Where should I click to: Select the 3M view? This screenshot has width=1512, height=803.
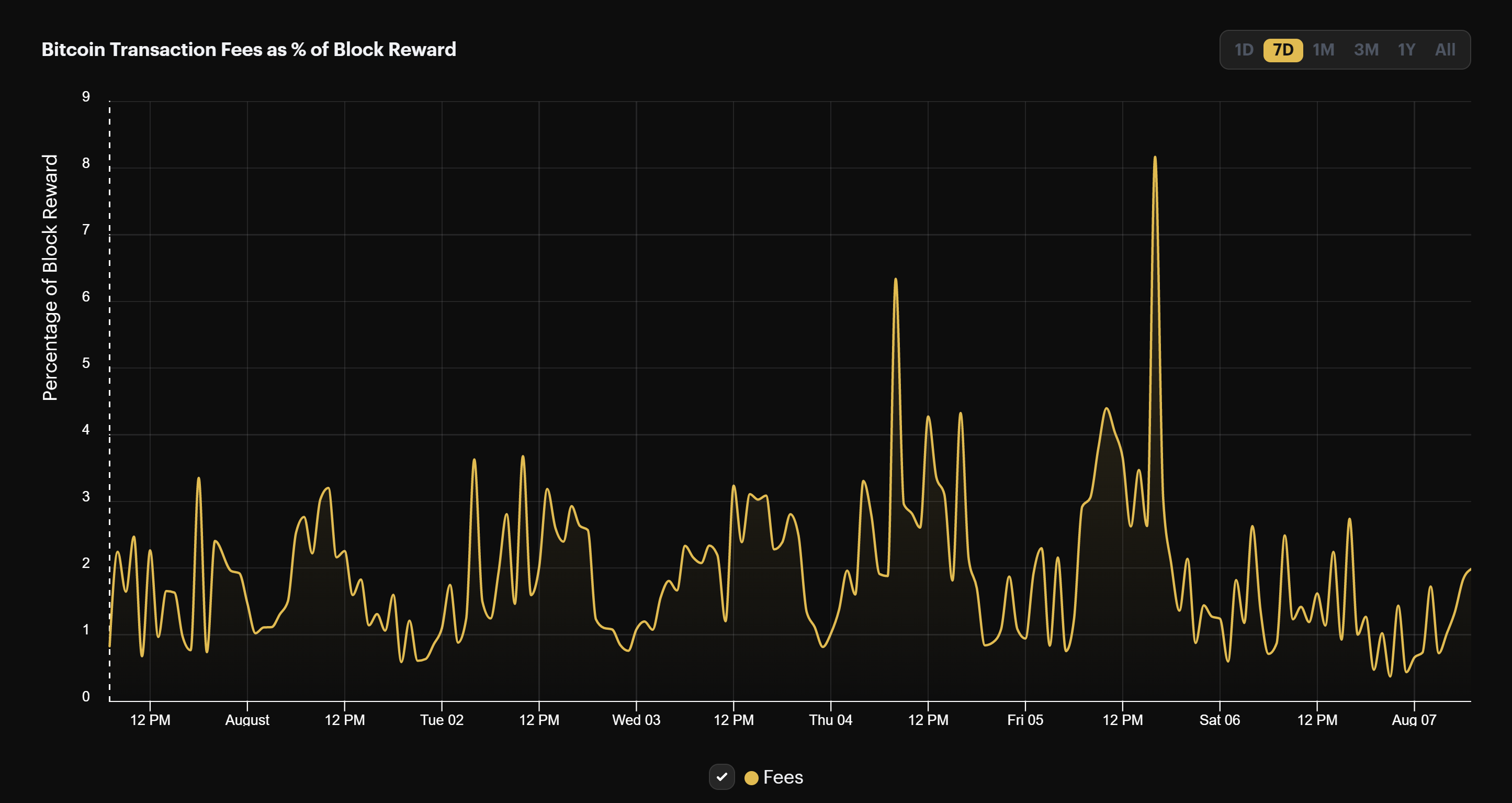1366,50
